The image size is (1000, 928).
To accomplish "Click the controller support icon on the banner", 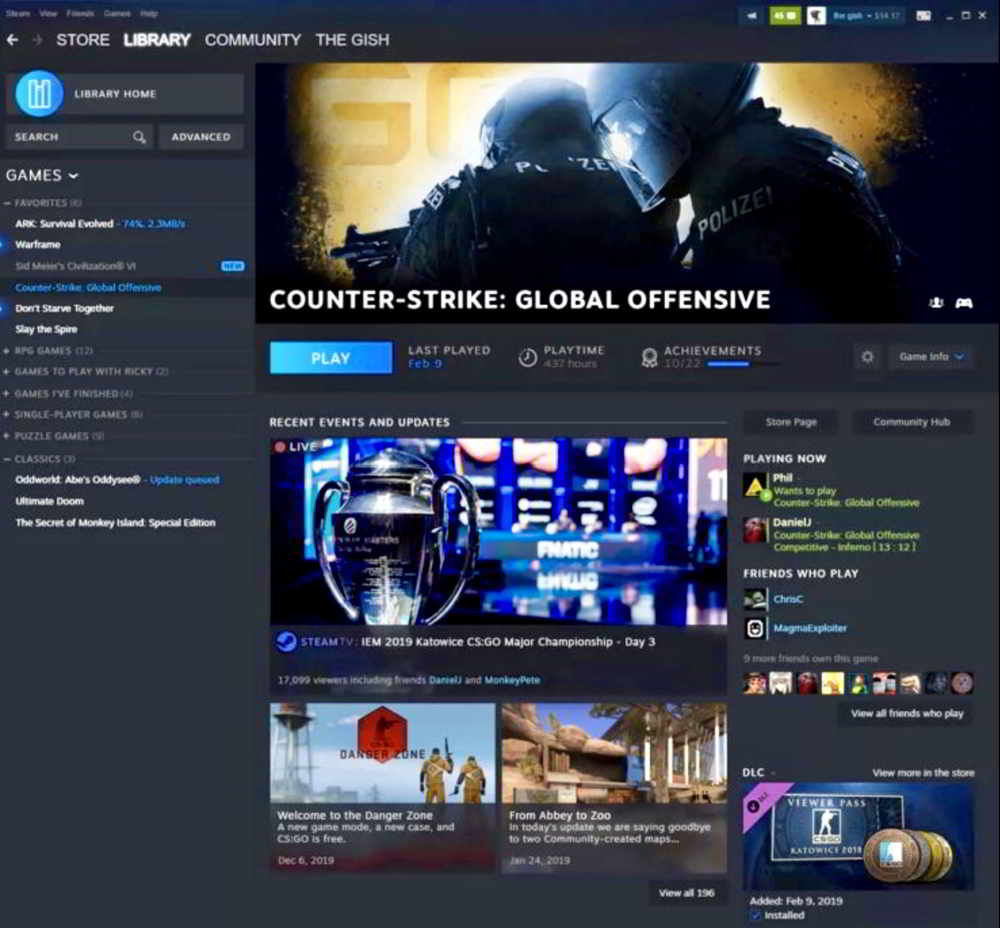I will coord(963,300).
